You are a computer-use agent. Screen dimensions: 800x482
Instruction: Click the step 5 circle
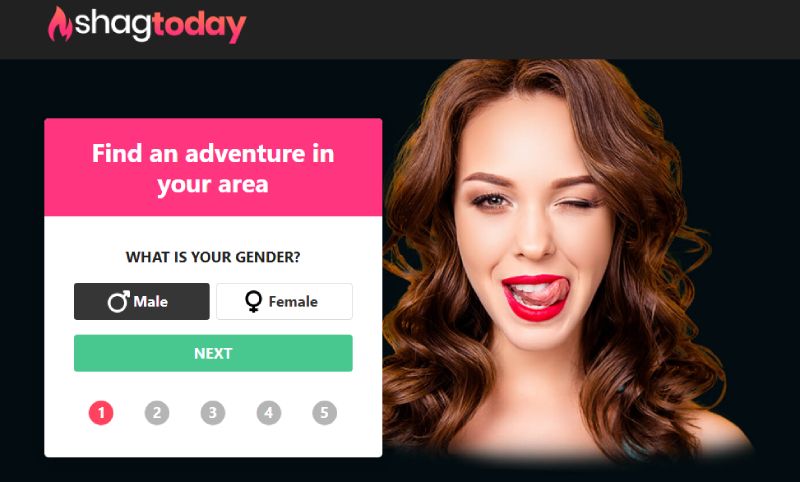324,413
